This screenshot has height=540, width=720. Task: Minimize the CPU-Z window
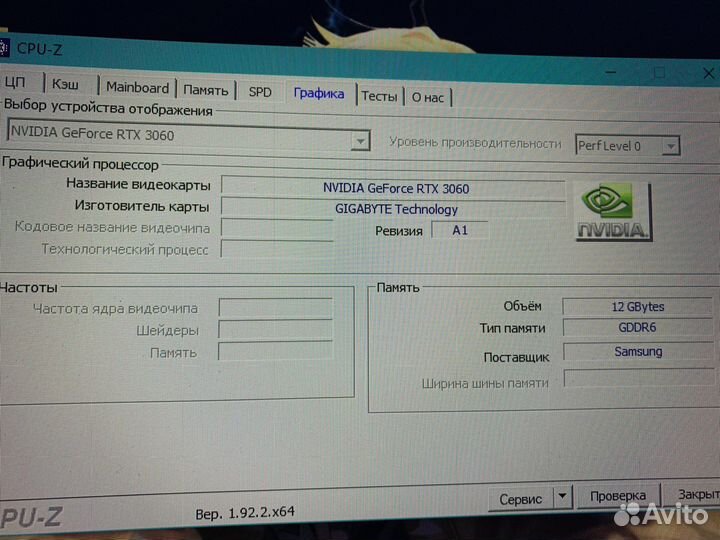click(611, 72)
